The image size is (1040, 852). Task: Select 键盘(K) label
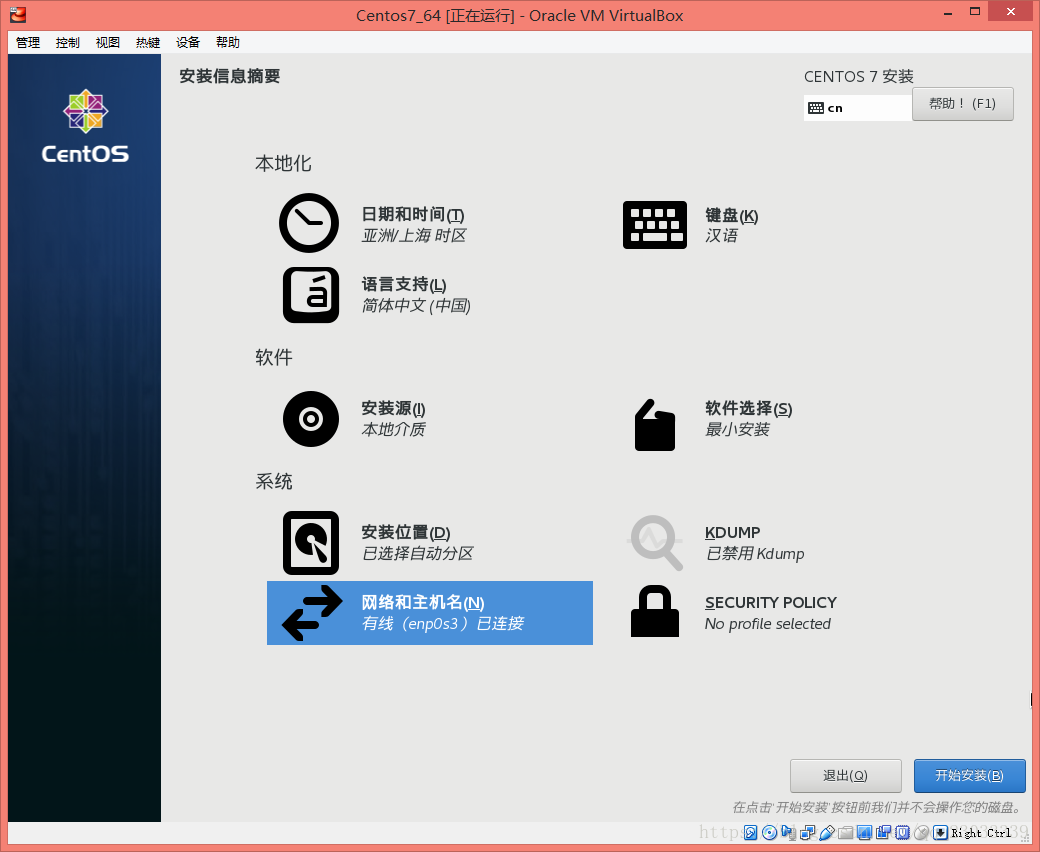(x=732, y=215)
